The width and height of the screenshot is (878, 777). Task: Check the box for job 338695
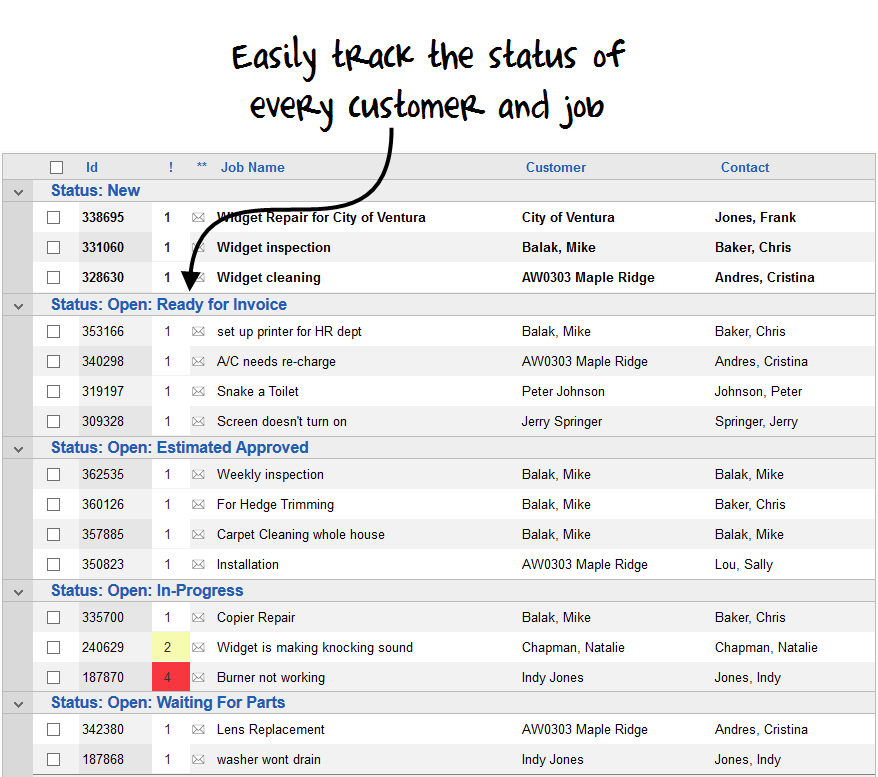pos(53,217)
